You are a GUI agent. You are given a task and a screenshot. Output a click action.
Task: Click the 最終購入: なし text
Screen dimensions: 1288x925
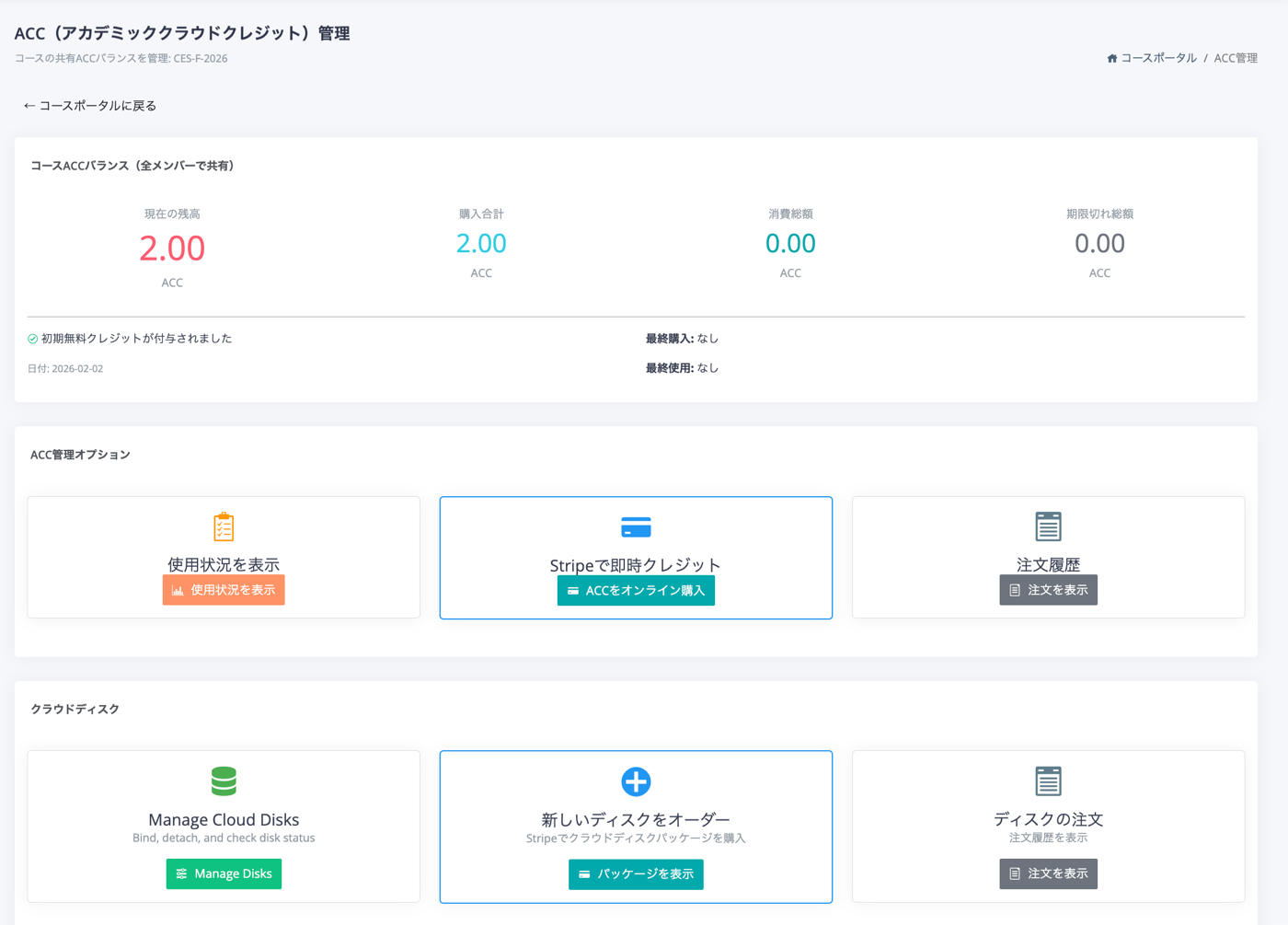(682, 339)
